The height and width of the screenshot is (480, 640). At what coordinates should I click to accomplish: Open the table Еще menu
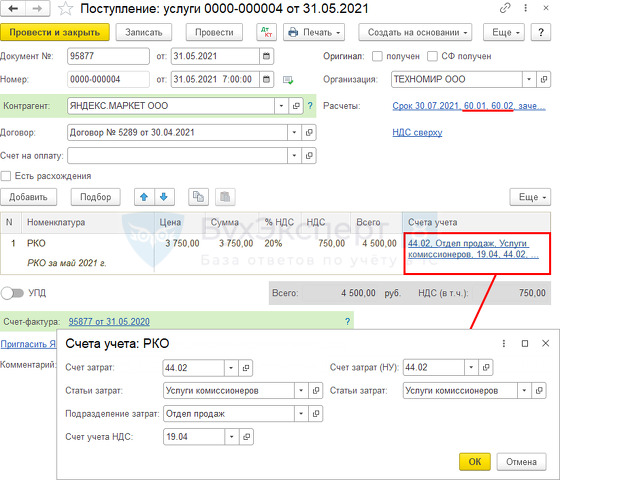point(530,197)
